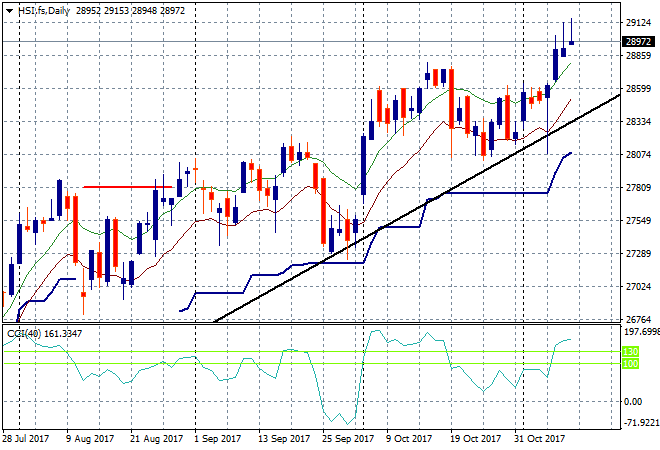Image resolution: width=660 pixels, height=450 pixels.
Task: Click the 0.00 CCI scale value
Action: pyautogui.click(x=633, y=401)
